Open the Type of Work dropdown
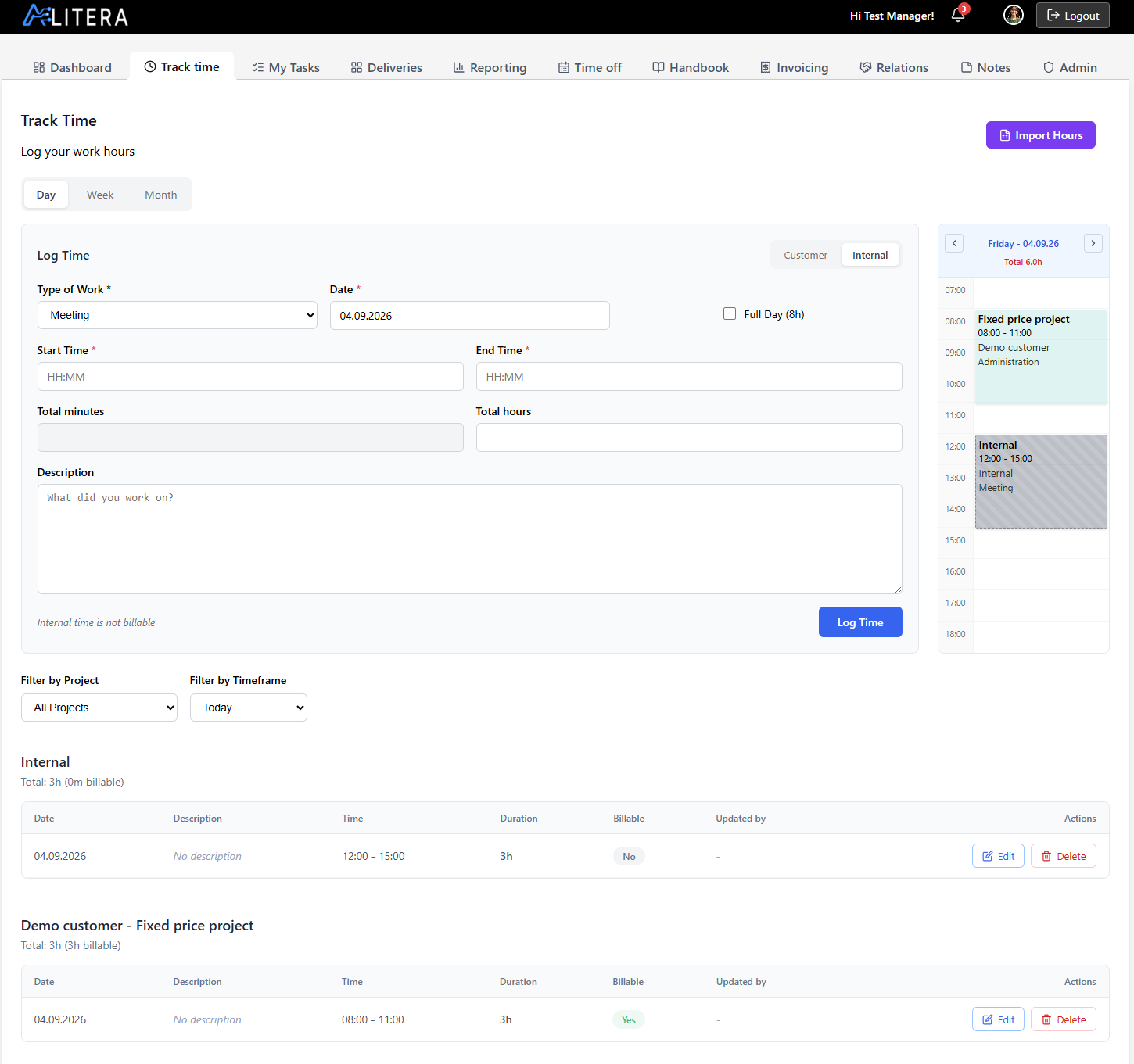The height and width of the screenshot is (1064, 1134). (178, 315)
